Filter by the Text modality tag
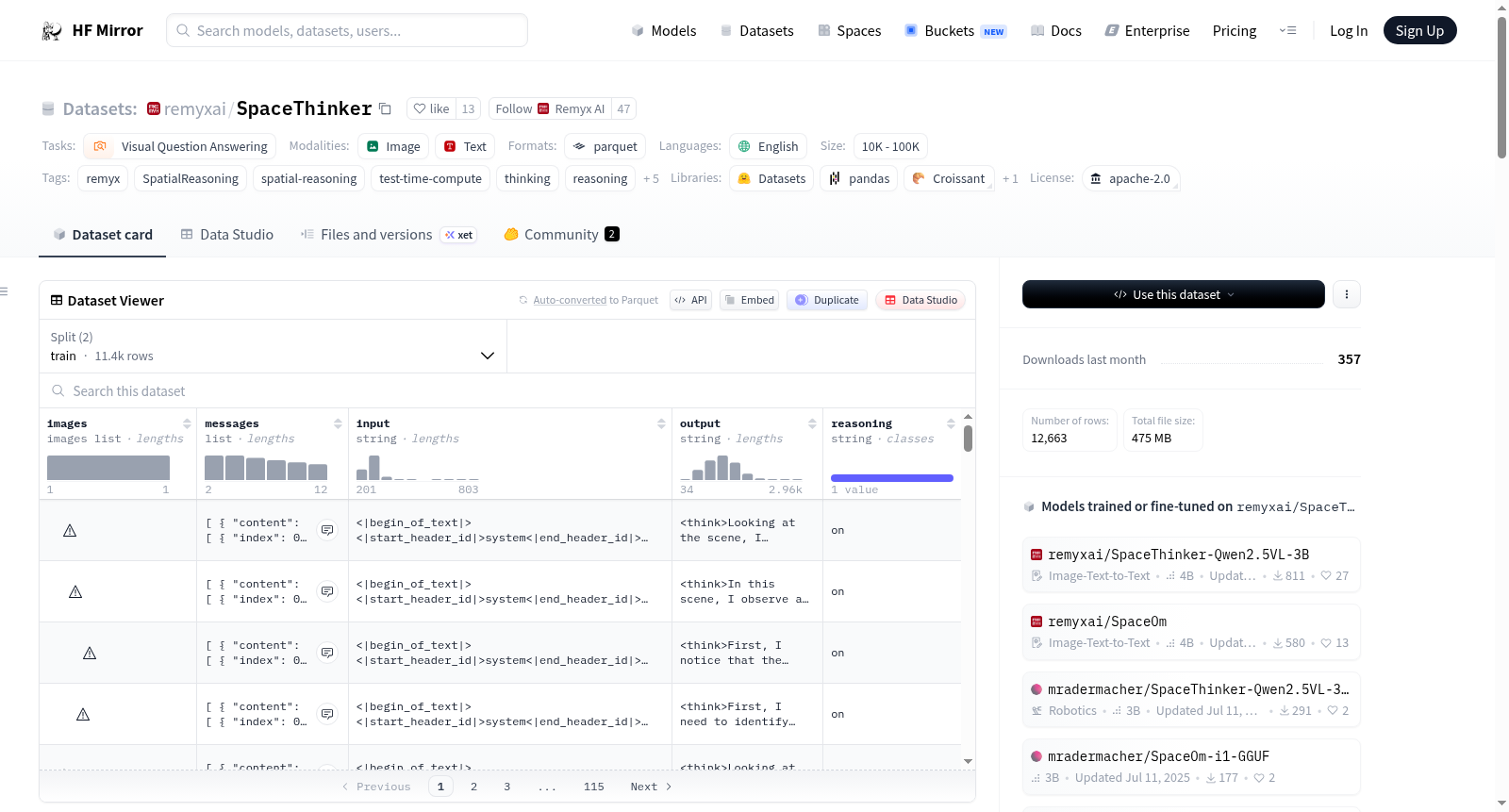The height and width of the screenshot is (812, 1509). click(x=465, y=146)
